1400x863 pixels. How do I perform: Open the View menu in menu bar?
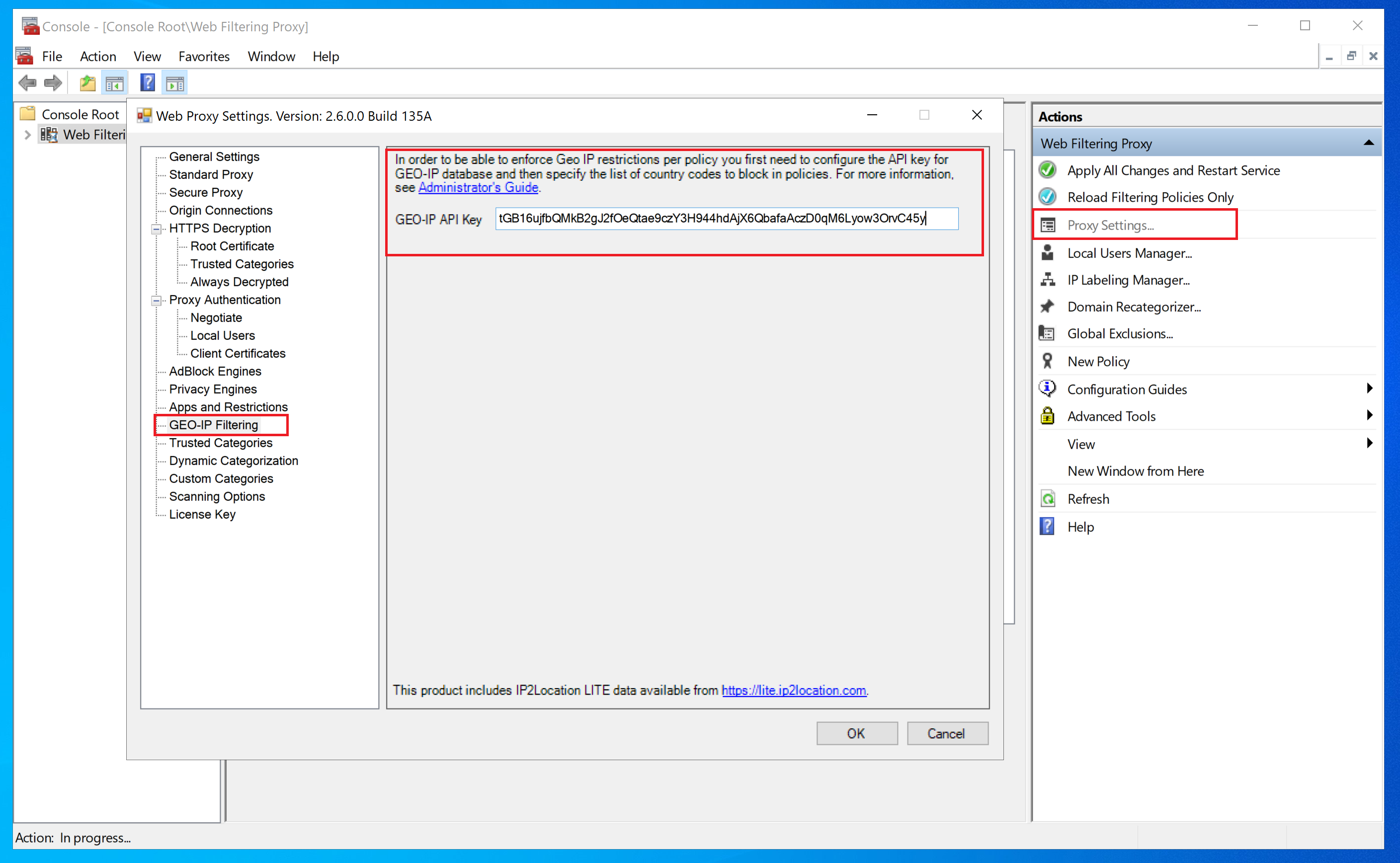(x=147, y=57)
